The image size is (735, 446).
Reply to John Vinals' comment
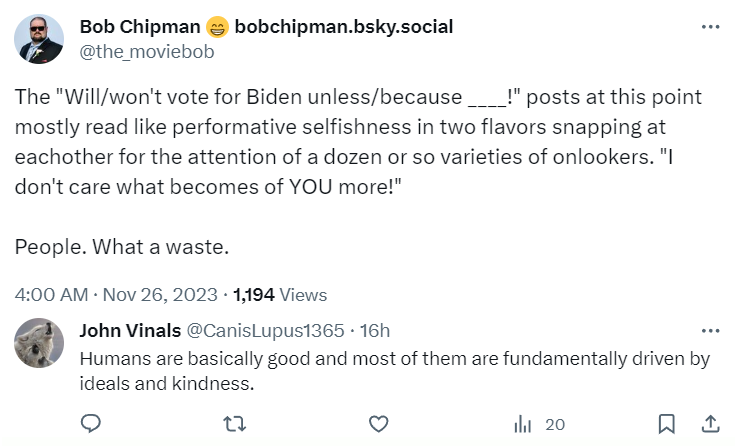tap(91, 424)
